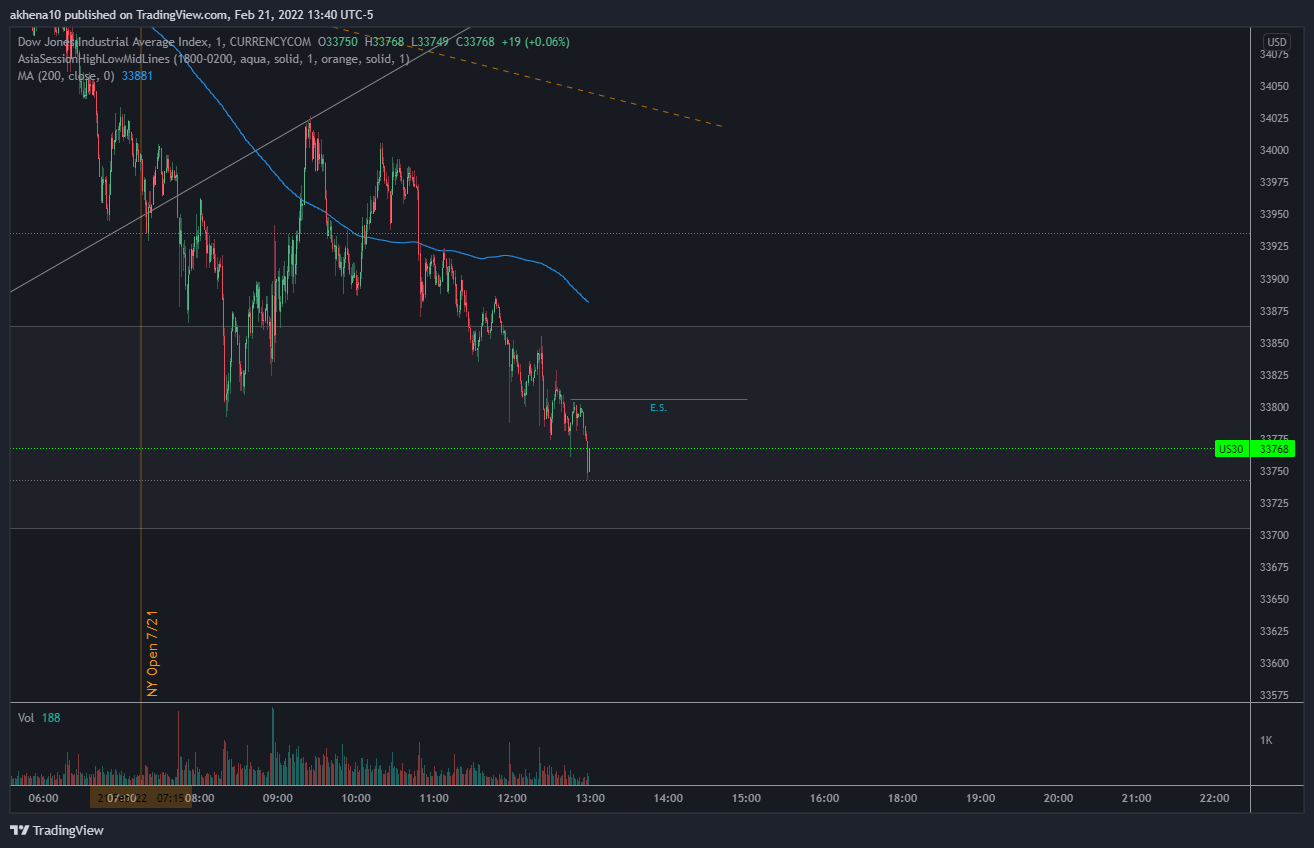This screenshot has height=848, width=1314.
Task: Click the highlighted date marker on time axis
Action: coord(141,798)
